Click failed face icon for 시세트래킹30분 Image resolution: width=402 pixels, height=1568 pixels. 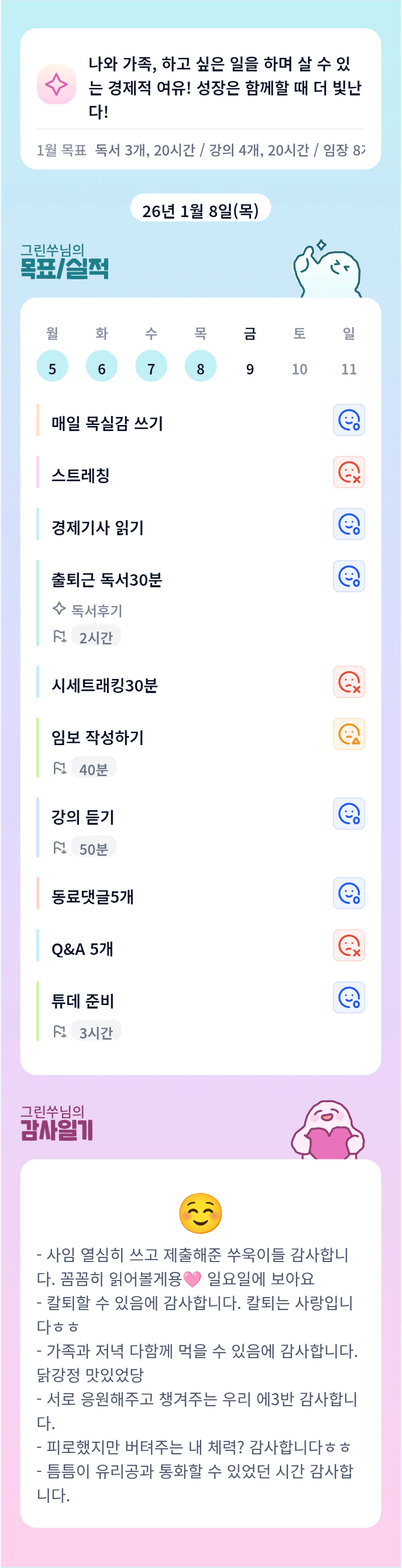pos(349,682)
